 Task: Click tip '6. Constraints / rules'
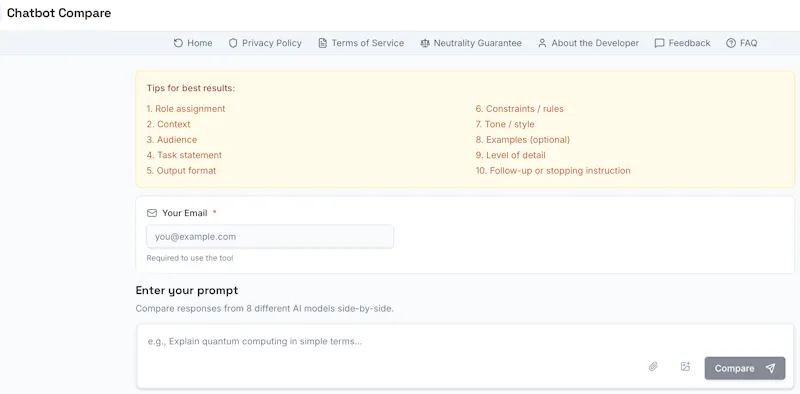pyautogui.click(x=519, y=109)
